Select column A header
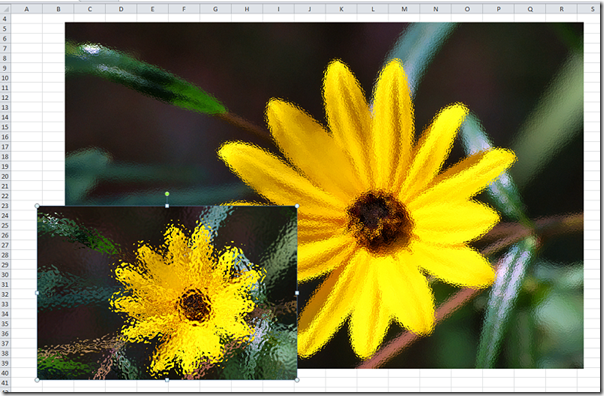The height and width of the screenshot is (396, 604). coord(27,9)
